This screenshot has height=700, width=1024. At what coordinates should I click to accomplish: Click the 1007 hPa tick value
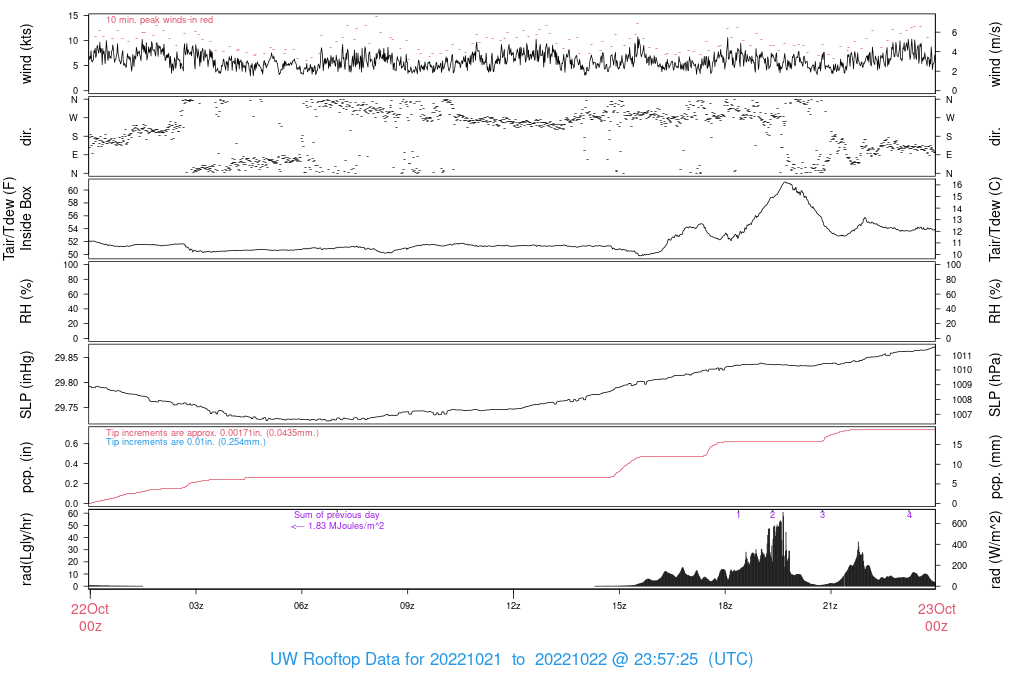point(961,415)
